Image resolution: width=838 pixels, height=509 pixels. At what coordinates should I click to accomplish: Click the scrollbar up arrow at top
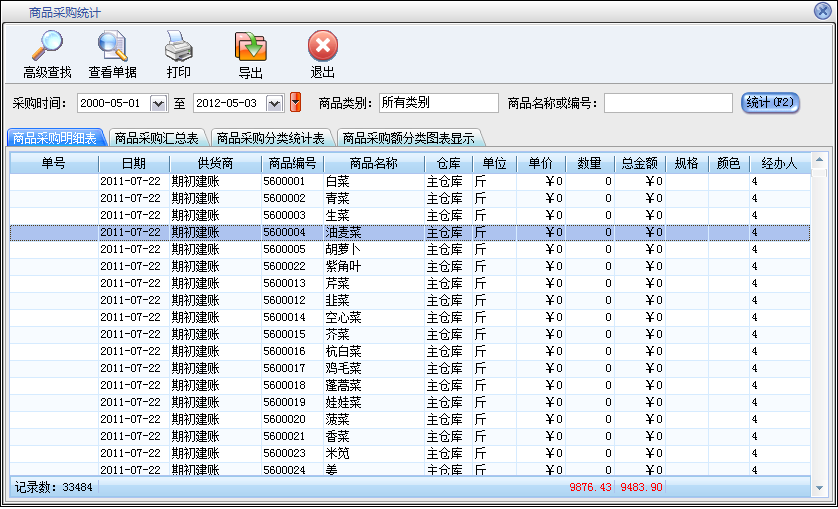pyautogui.click(x=819, y=160)
